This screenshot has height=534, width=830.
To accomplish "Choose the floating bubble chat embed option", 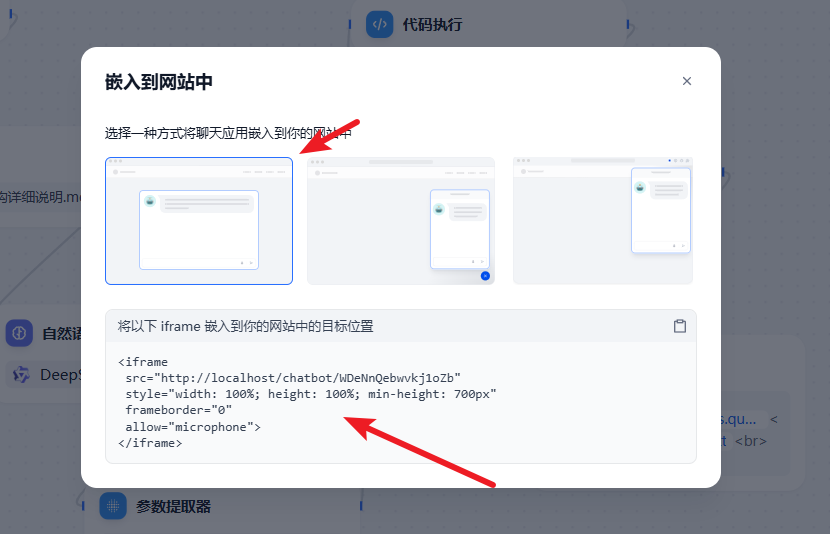I will pyautogui.click(x=401, y=221).
